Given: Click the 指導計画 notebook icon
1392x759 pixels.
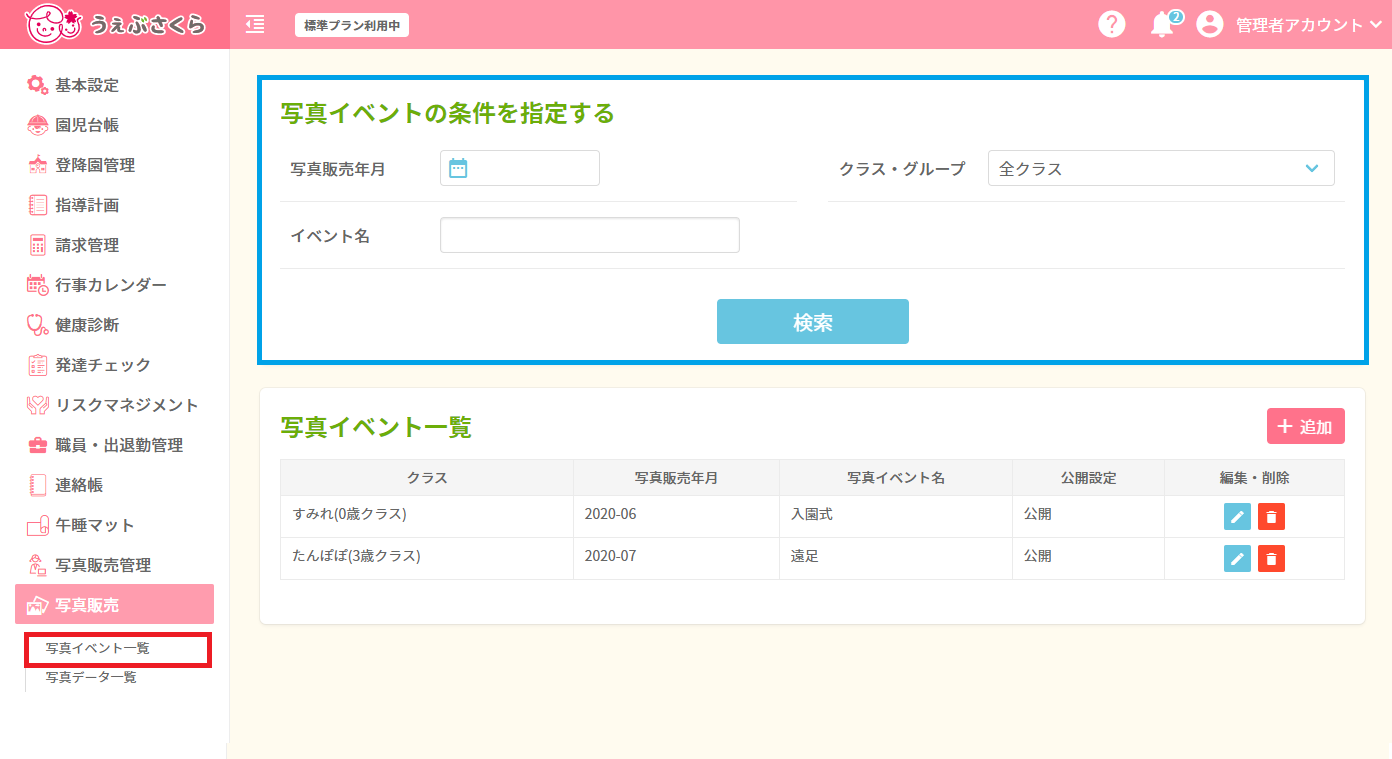Looking at the screenshot, I should click(37, 205).
